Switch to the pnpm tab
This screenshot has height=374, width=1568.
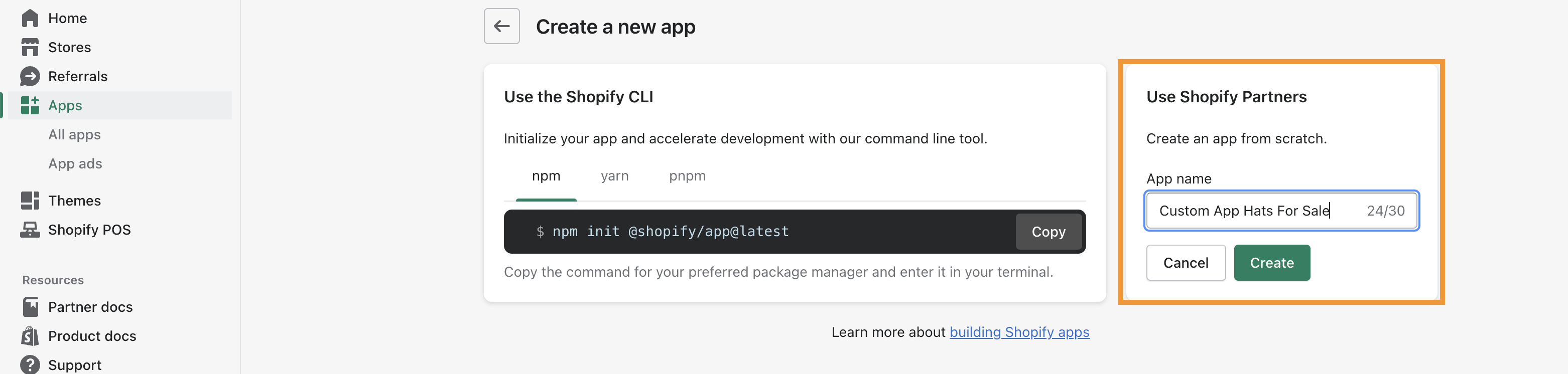click(x=687, y=176)
